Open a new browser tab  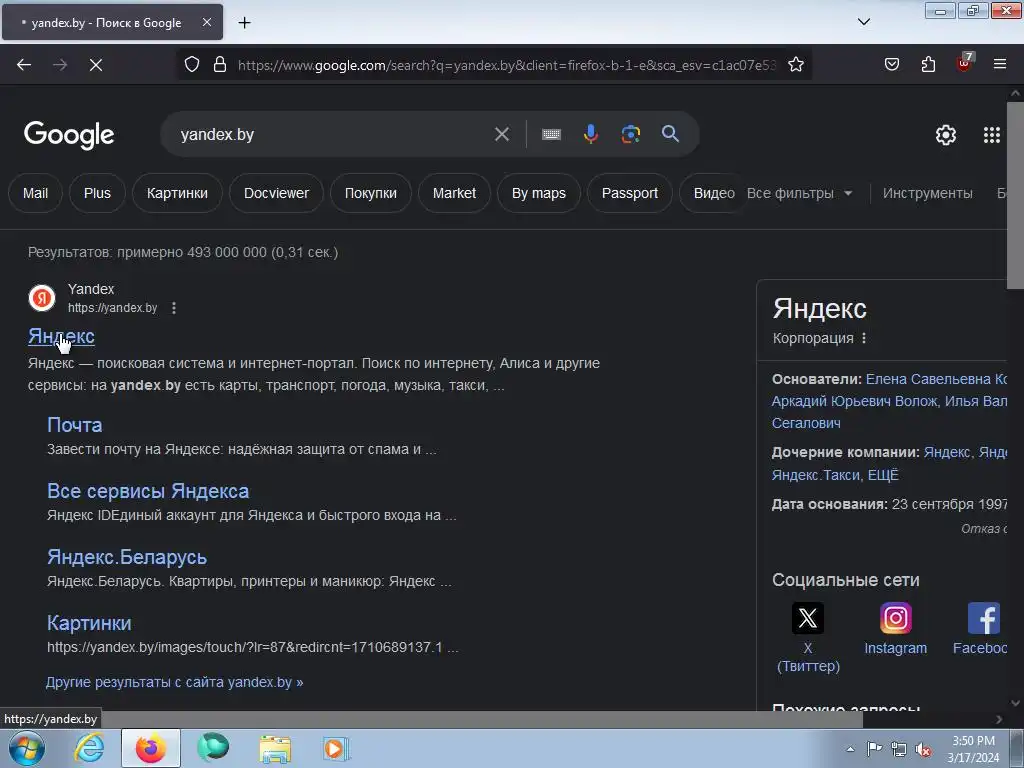coord(244,23)
